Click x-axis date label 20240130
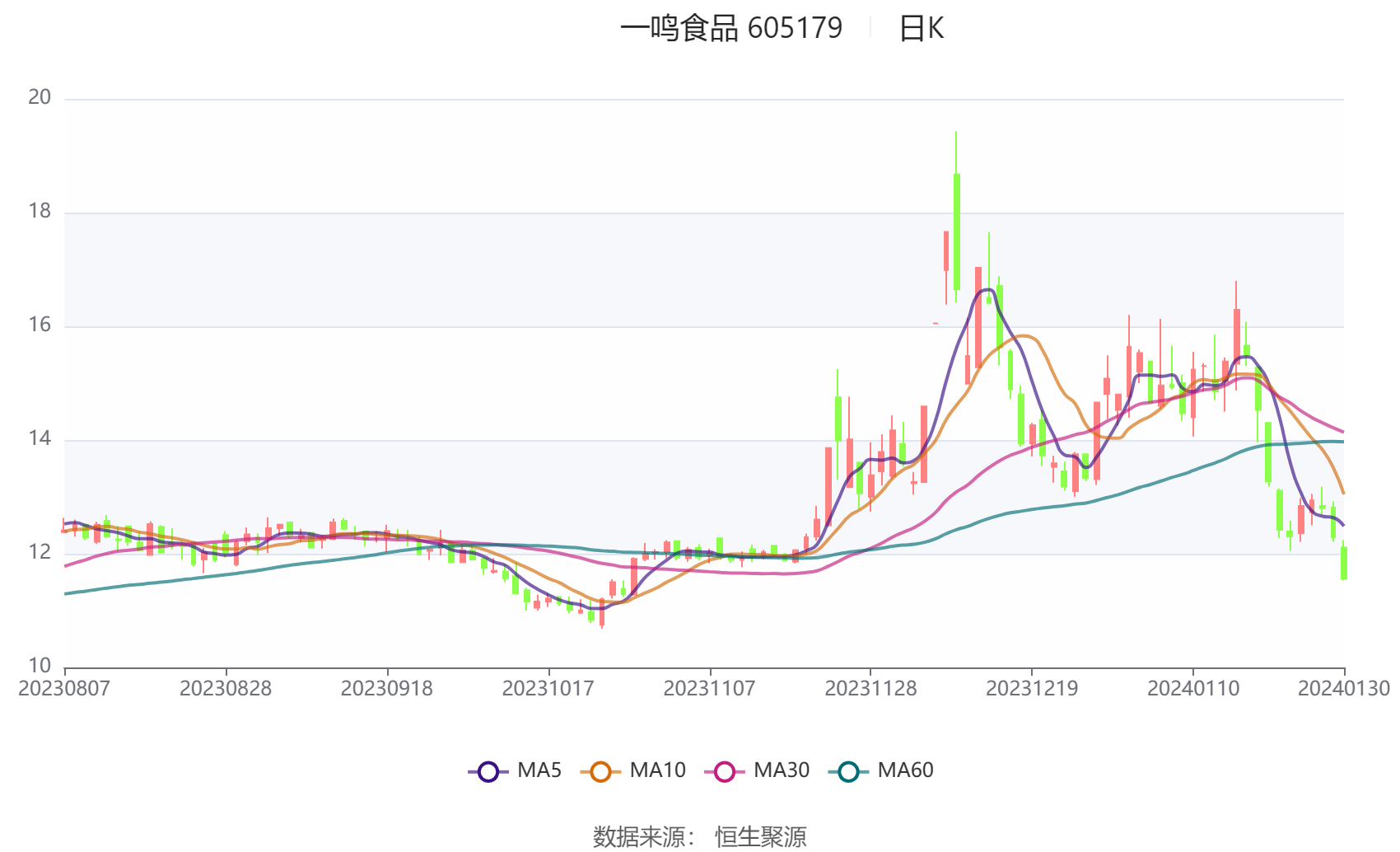Screen dimensions: 1400x852 tap(1344, 688)
